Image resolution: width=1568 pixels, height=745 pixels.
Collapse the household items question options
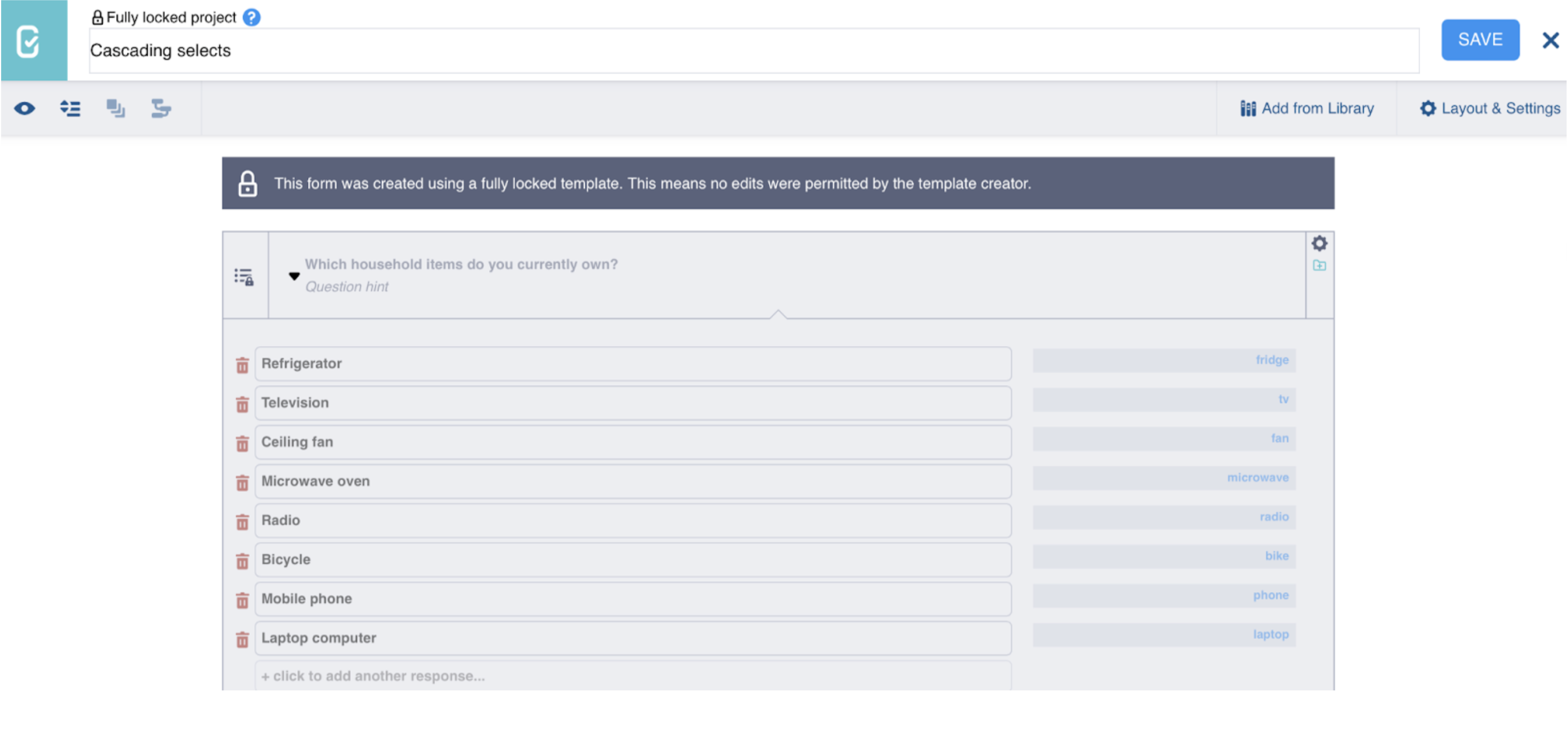coord(294,276)
